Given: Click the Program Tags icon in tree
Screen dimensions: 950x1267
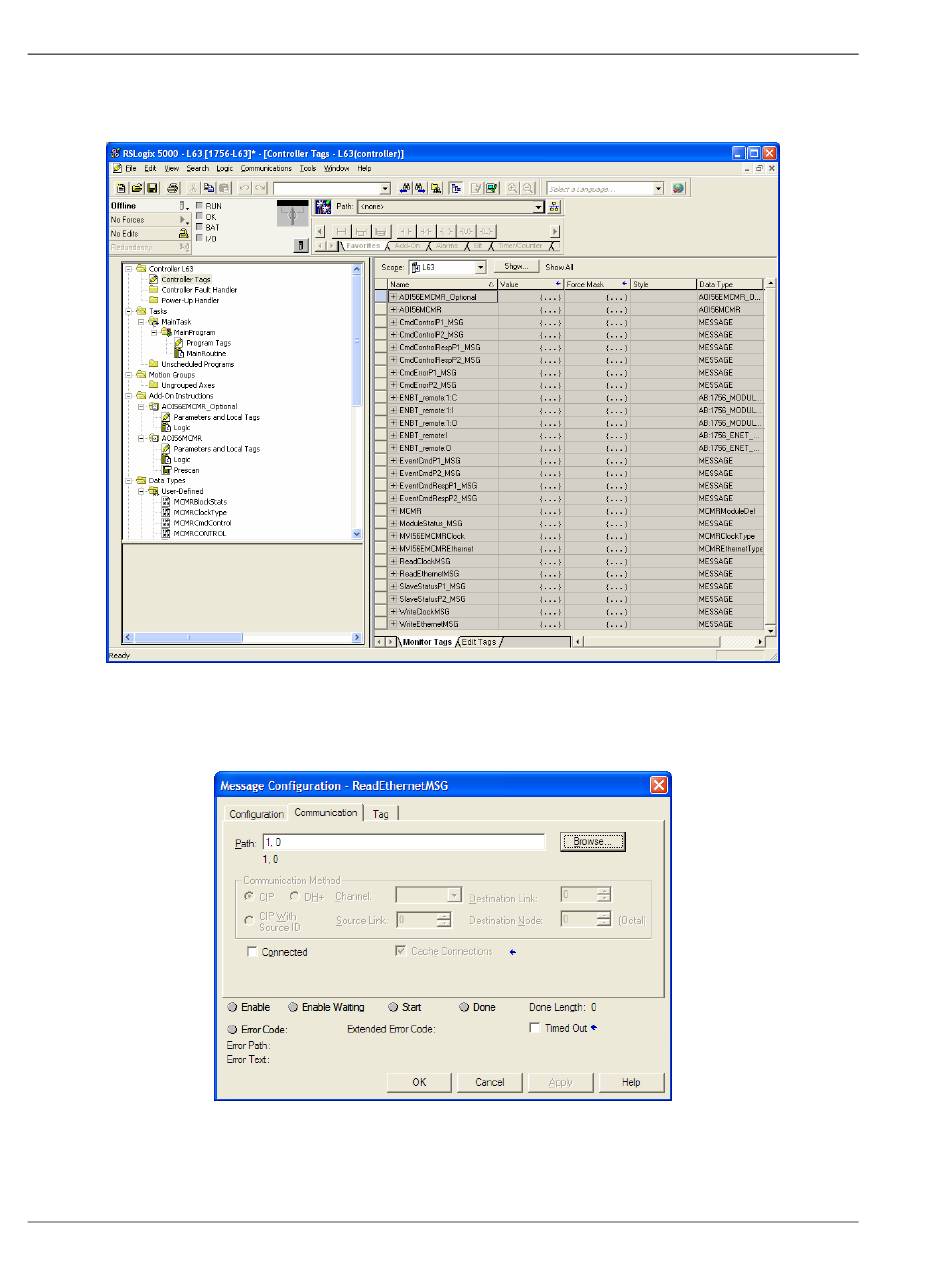Looking at the screenshot, I should (x=179, y=343).
